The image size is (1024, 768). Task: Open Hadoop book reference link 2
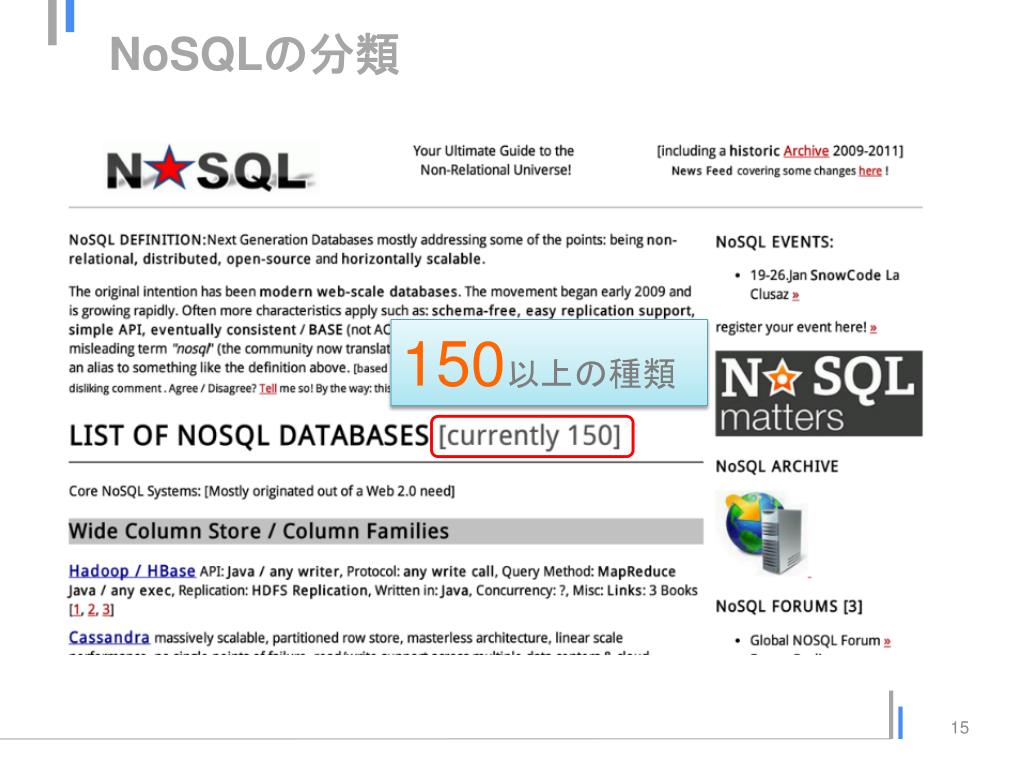tap(91, 610)
